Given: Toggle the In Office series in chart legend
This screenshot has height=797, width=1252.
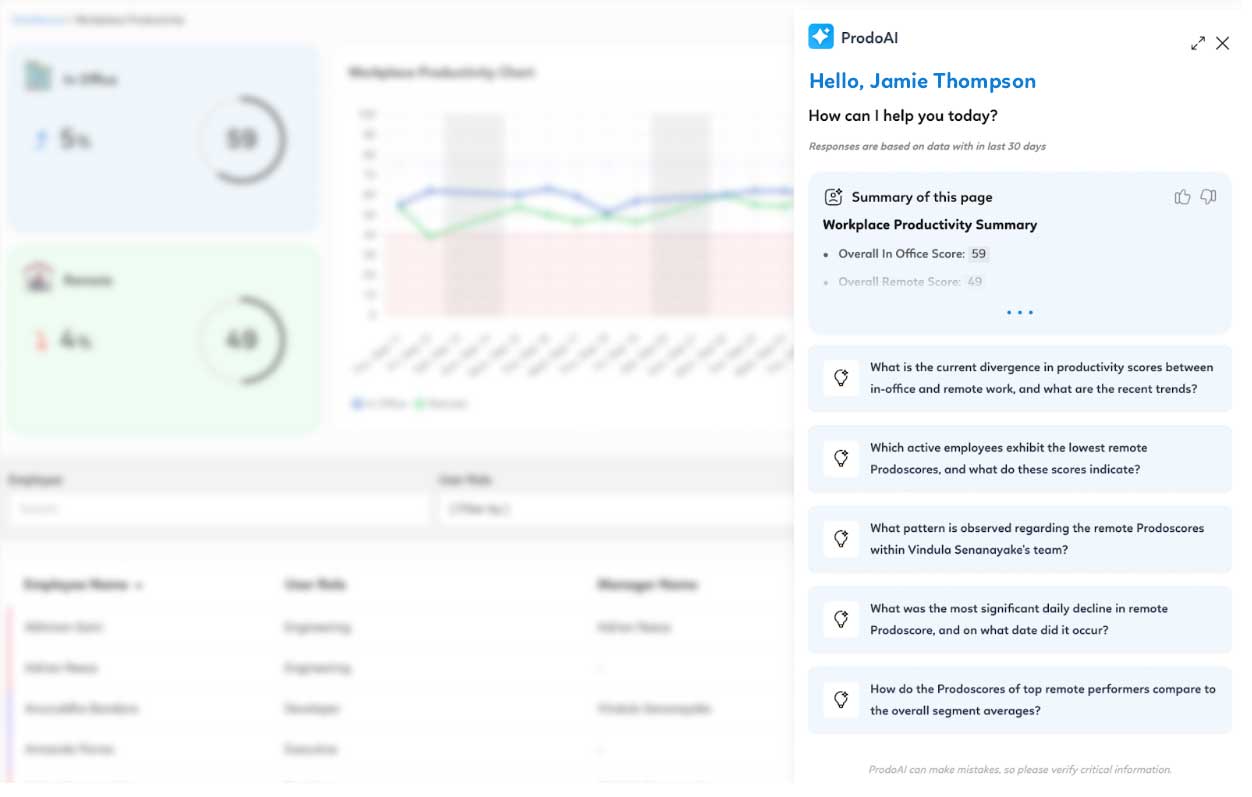Looking at the screenshot, I should 379,404.
